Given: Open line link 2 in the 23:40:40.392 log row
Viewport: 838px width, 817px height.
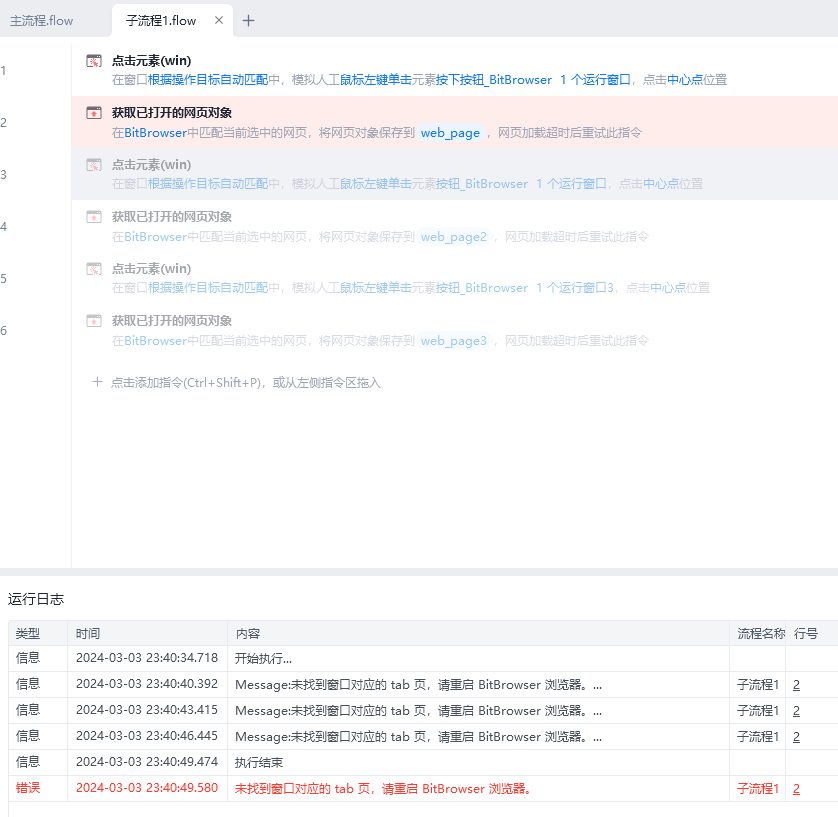Looking at the screenshot, I should [796, 684].
